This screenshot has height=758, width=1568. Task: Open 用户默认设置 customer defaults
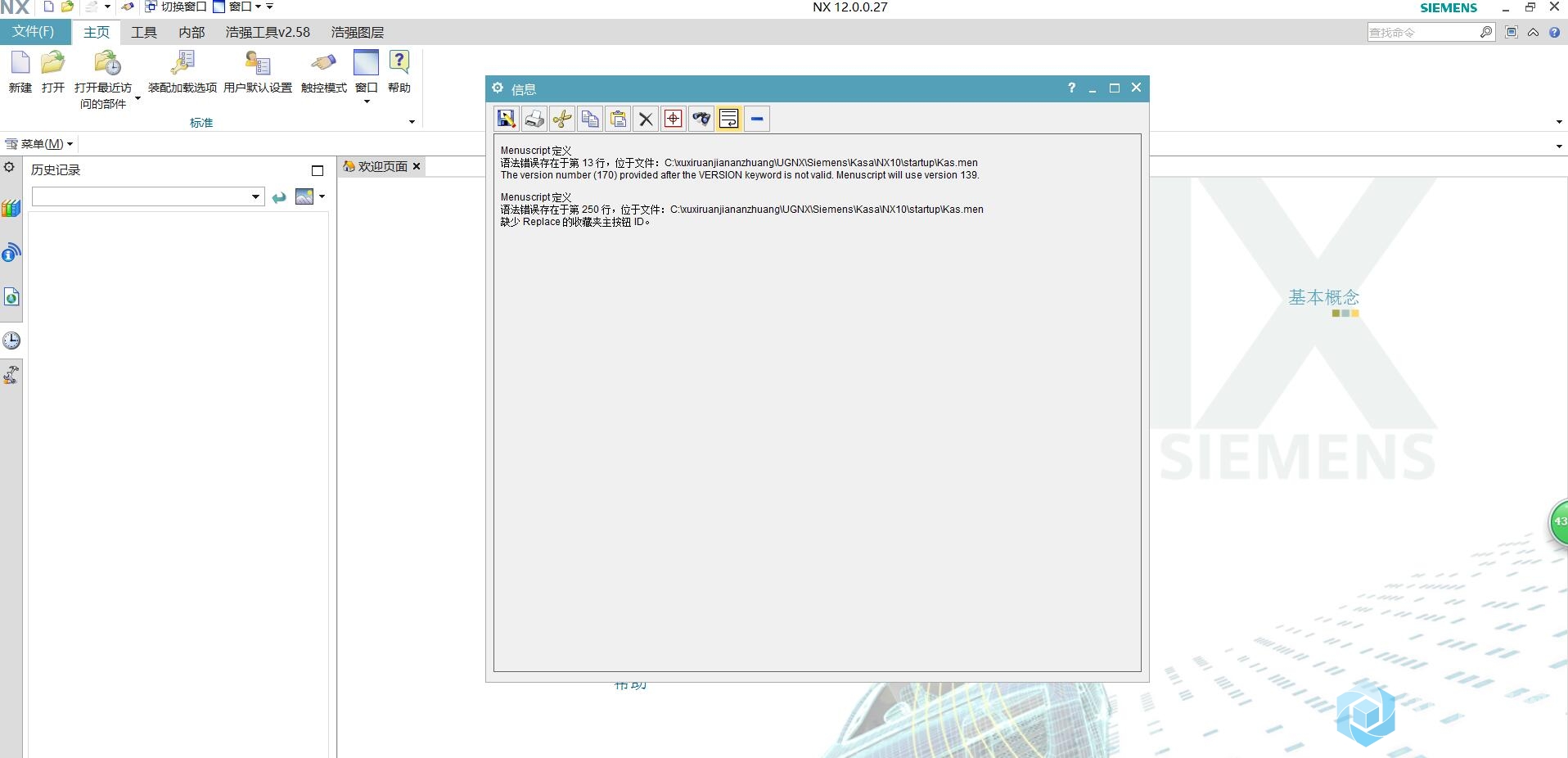pyautogui.click(x=258, y=72)
